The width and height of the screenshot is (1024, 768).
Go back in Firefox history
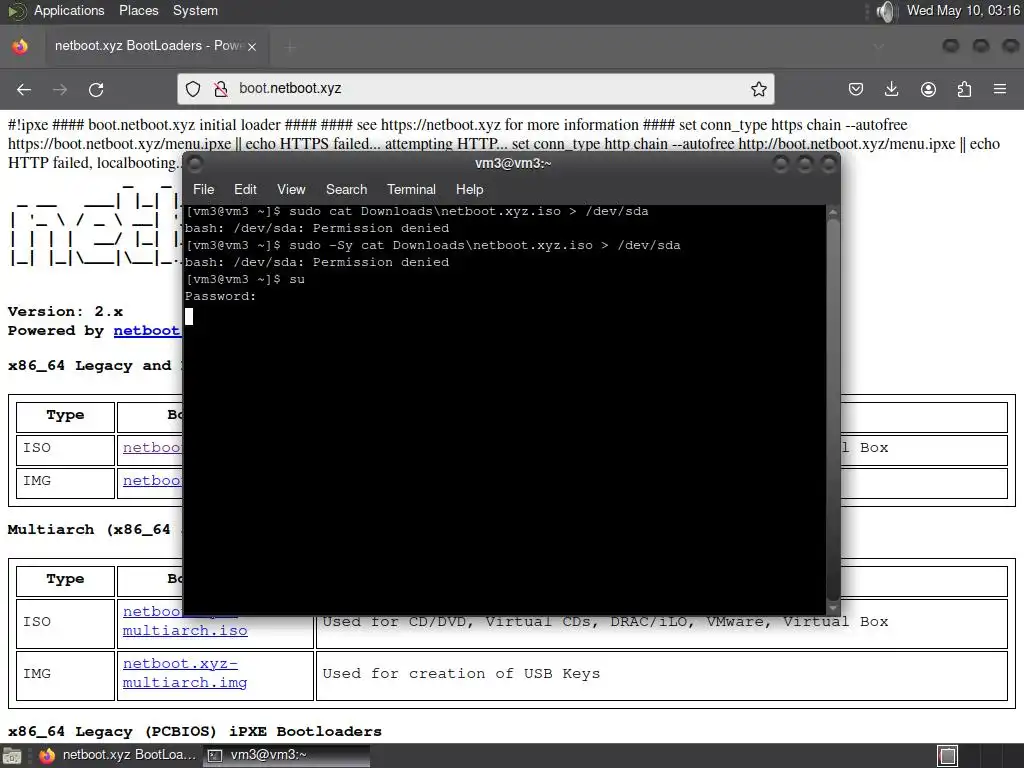[x=24, y=89]
